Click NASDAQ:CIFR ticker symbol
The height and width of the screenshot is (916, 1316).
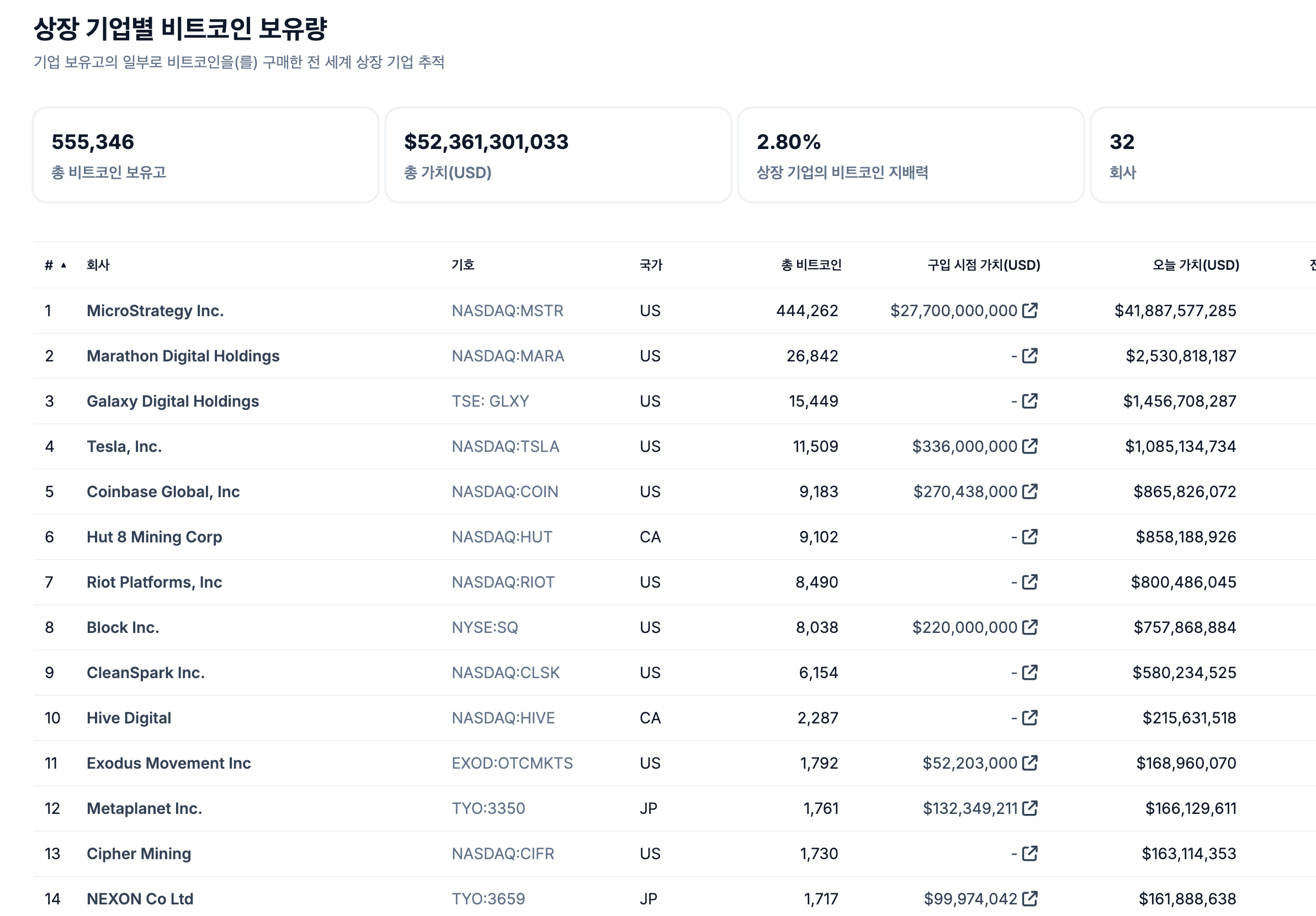[x=503, y=854]
